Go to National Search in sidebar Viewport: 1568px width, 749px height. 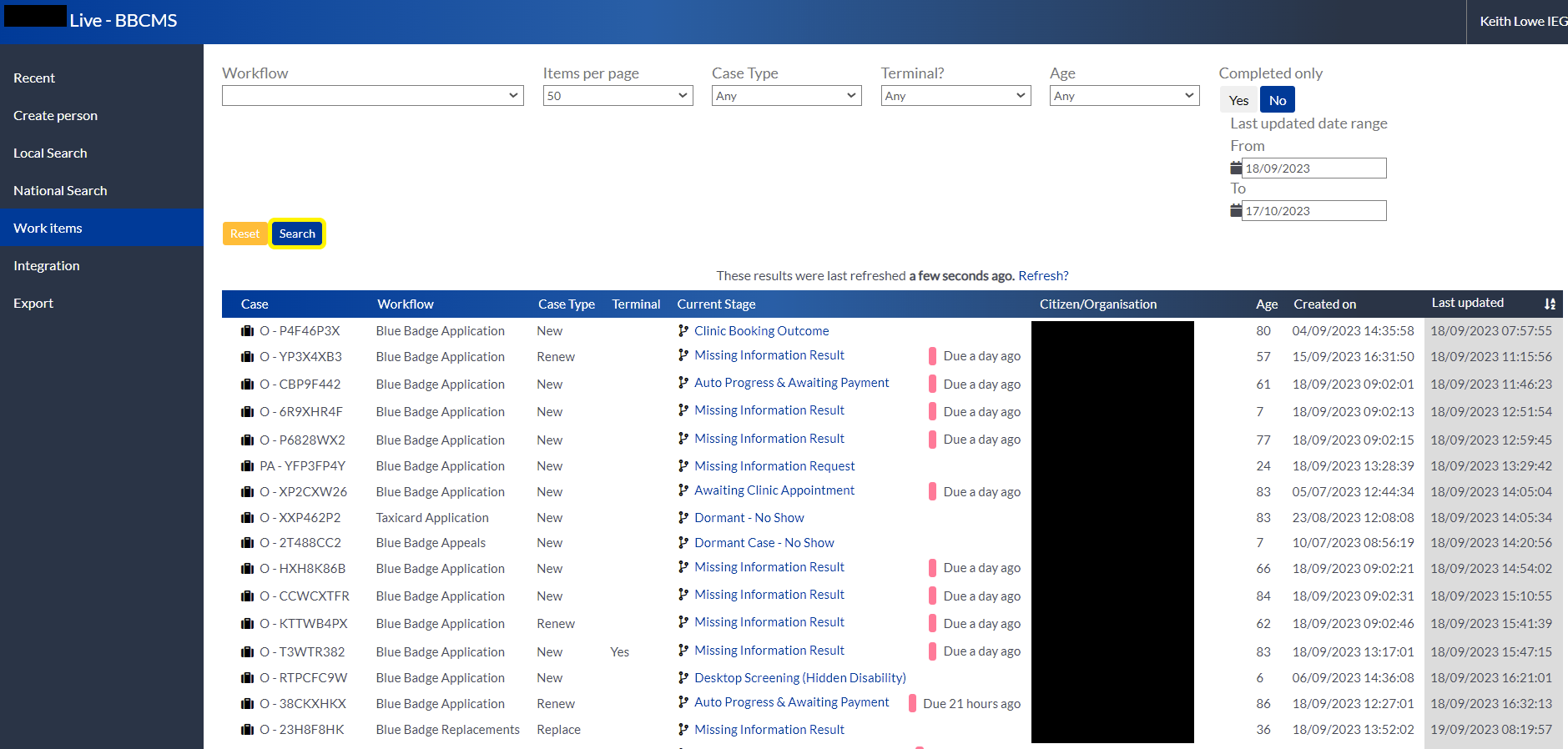(60, 191)
